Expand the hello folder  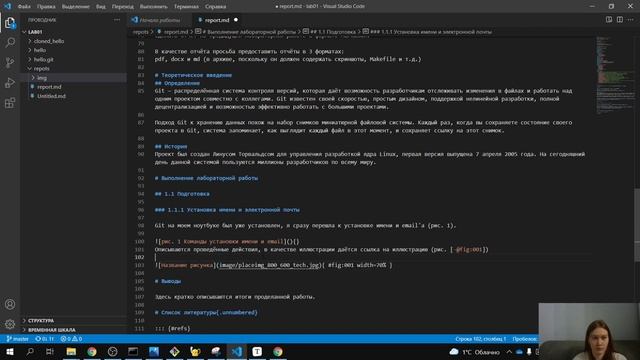pyautogui.click(x=40, y=50)
